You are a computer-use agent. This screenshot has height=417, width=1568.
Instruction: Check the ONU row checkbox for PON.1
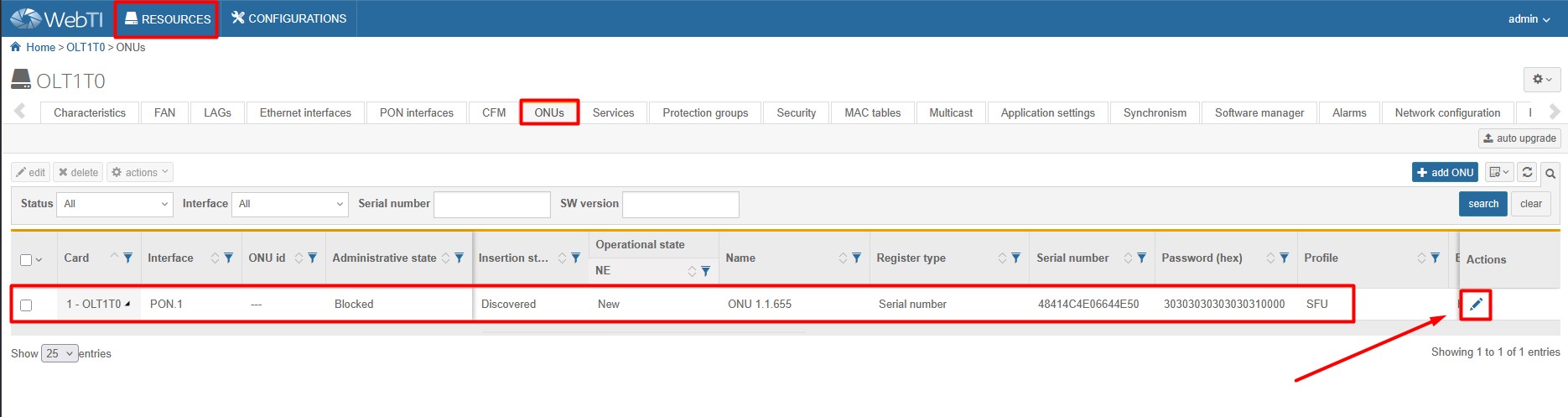26,305
